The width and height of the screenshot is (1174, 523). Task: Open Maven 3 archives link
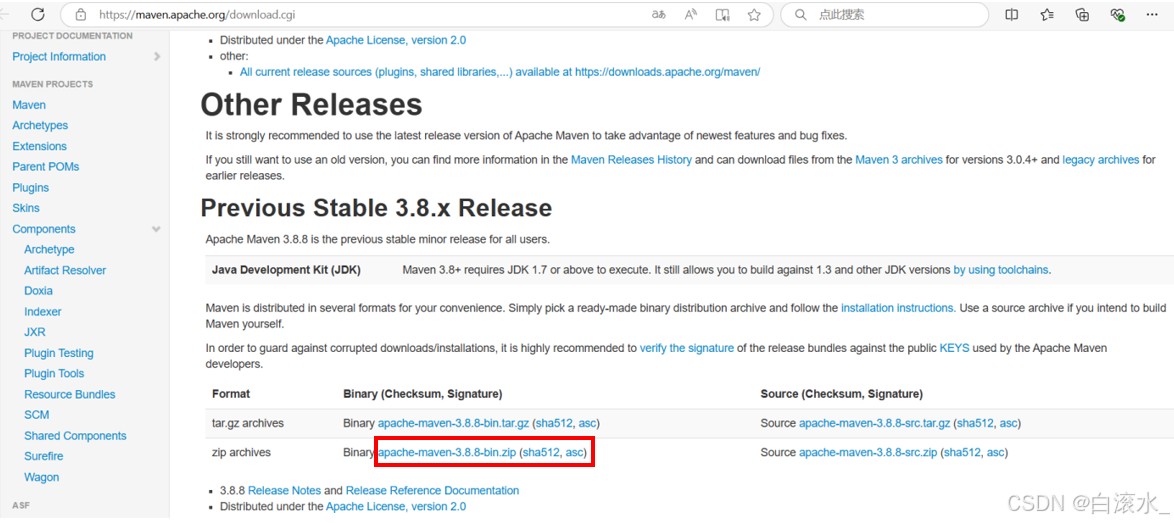(898, 159)
